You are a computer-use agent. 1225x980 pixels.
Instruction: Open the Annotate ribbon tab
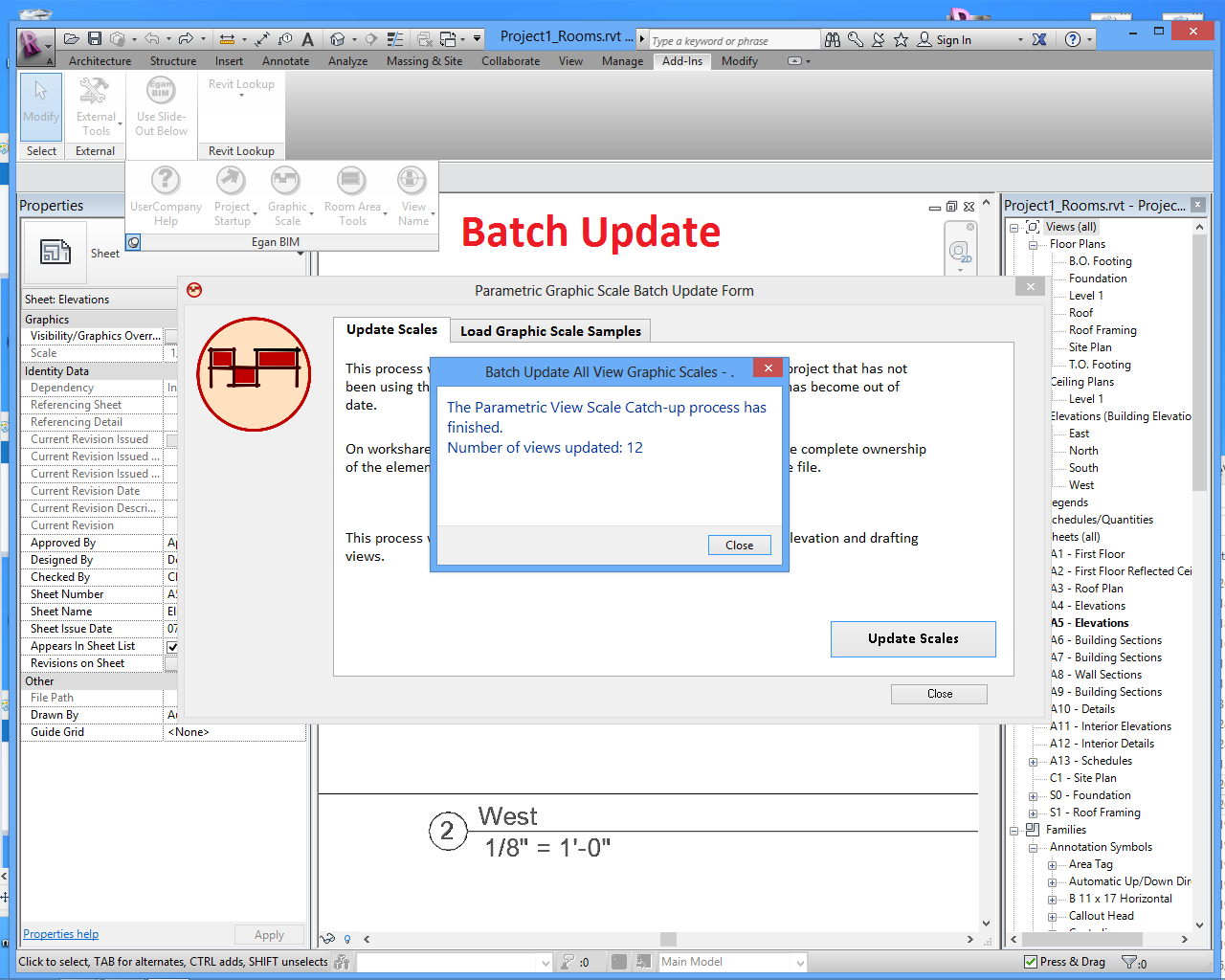pos(285,61)
